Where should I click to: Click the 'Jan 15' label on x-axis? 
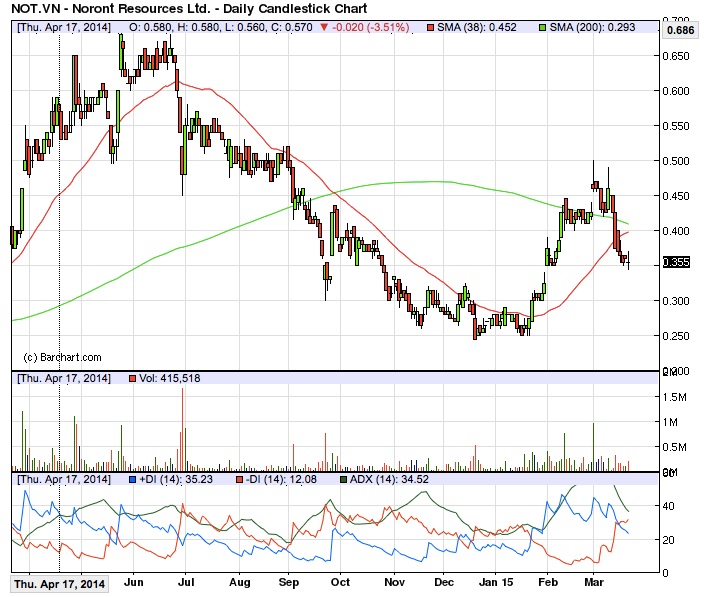pos(496,582)
